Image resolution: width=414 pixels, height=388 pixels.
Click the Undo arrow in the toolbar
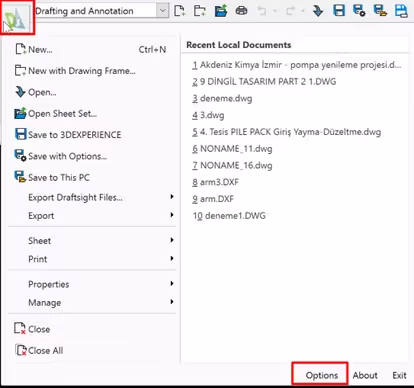[262, 11]
